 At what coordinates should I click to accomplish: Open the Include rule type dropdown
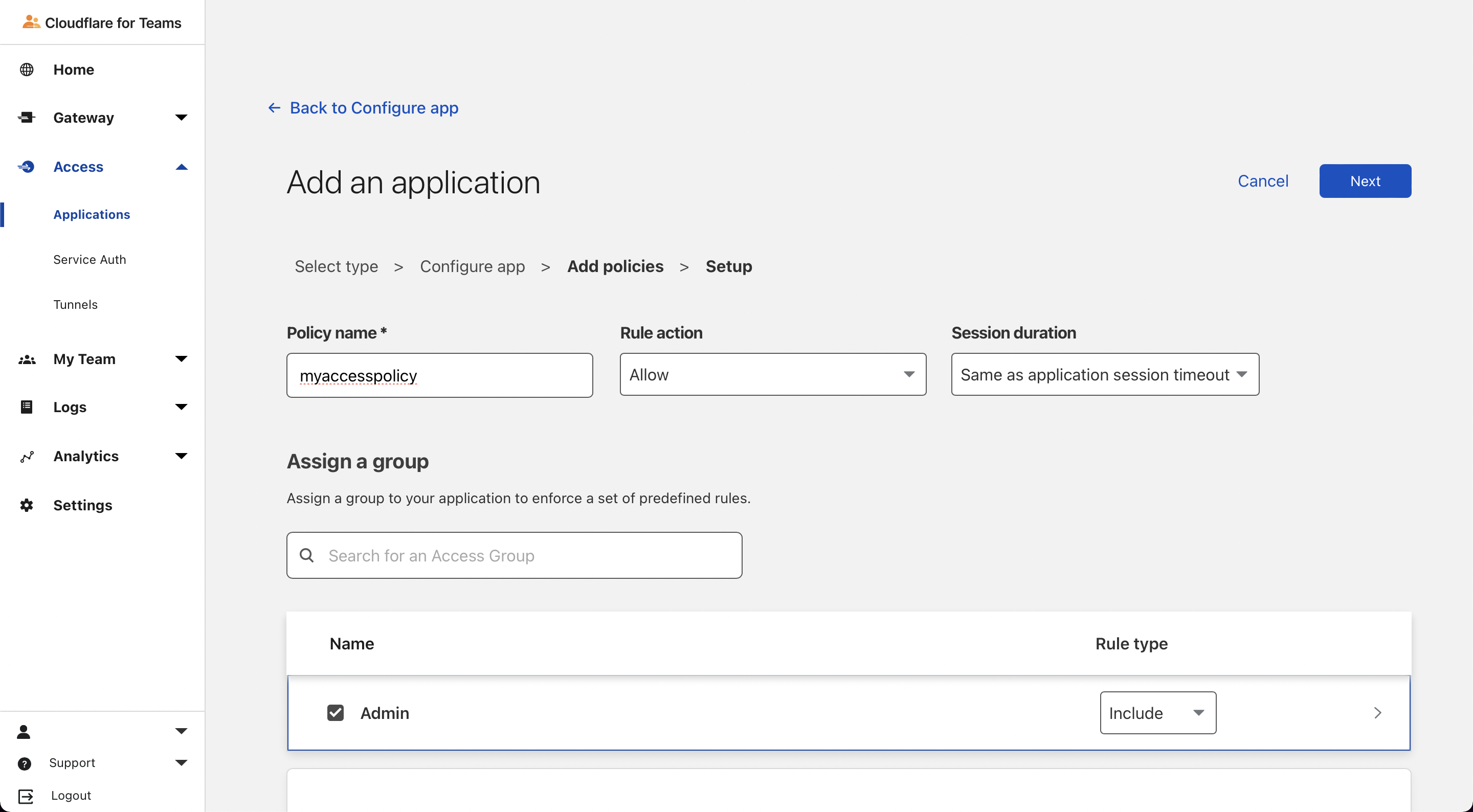[1157, 713]
